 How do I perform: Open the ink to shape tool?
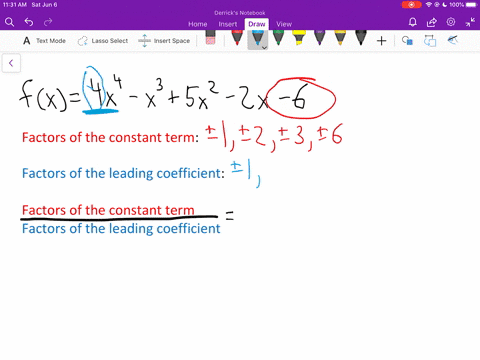[407, 41]
